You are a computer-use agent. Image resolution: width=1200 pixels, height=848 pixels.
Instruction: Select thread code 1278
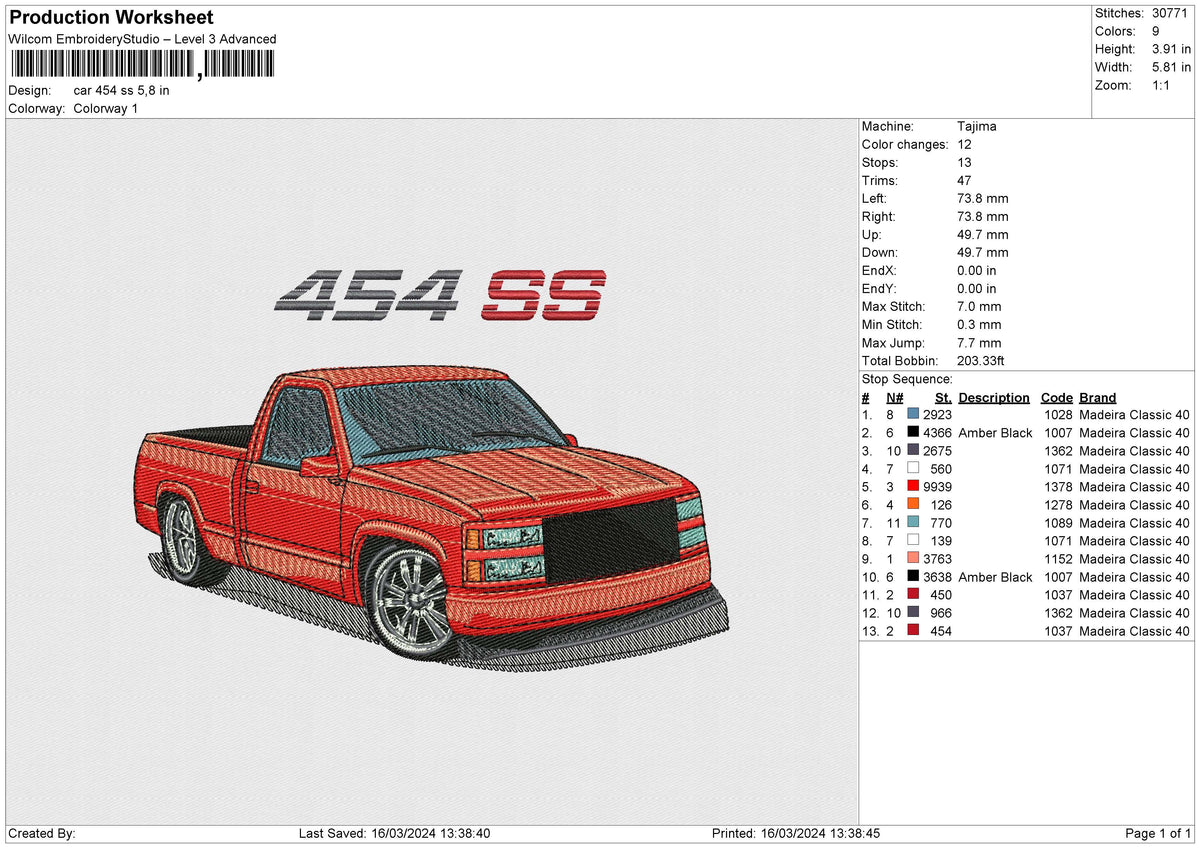pos(1057,504)
